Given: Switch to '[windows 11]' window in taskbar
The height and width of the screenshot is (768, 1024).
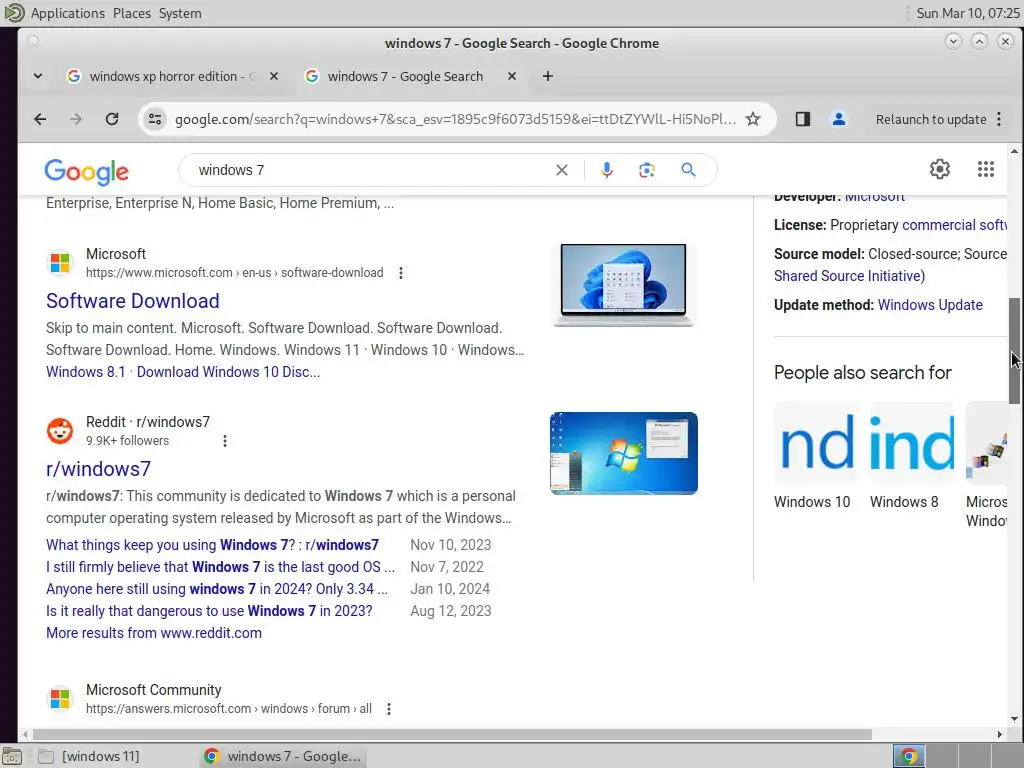Looking at the screenshot, I should (89, 756).
